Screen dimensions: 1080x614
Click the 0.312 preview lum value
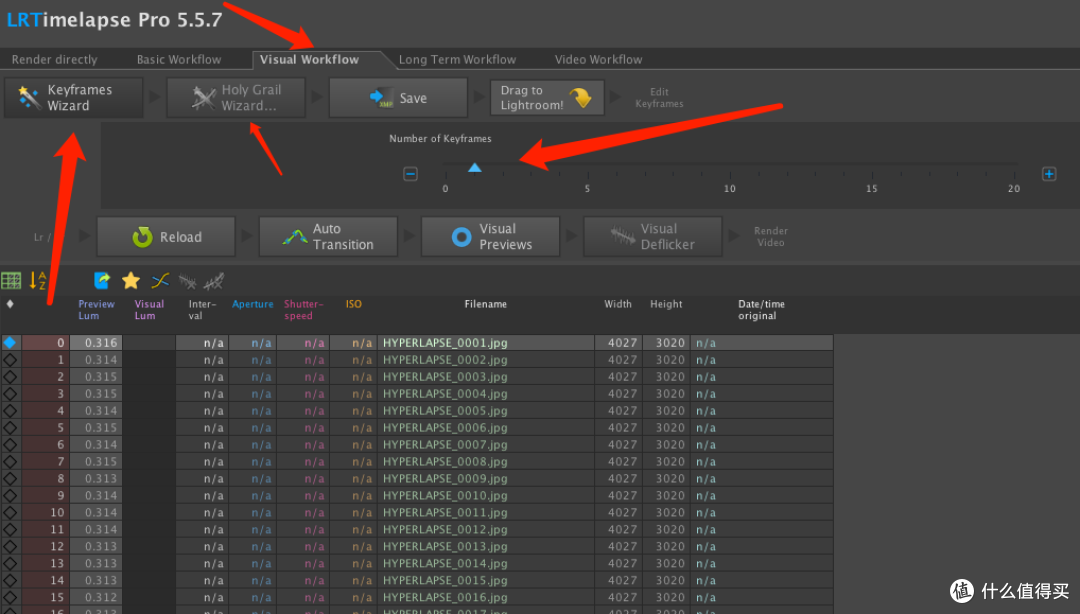pos(101,597)
